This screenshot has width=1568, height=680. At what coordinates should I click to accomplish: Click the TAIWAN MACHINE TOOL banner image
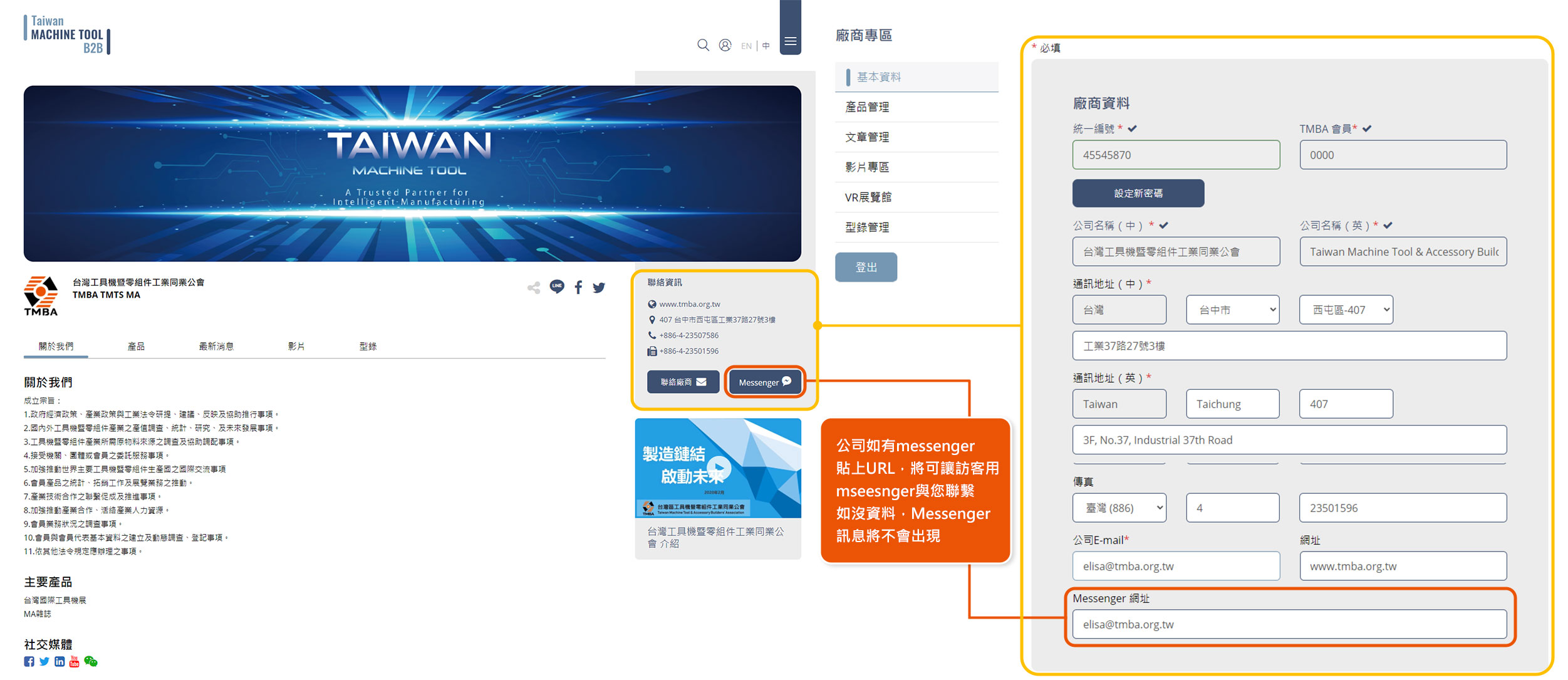coord(412,174)
